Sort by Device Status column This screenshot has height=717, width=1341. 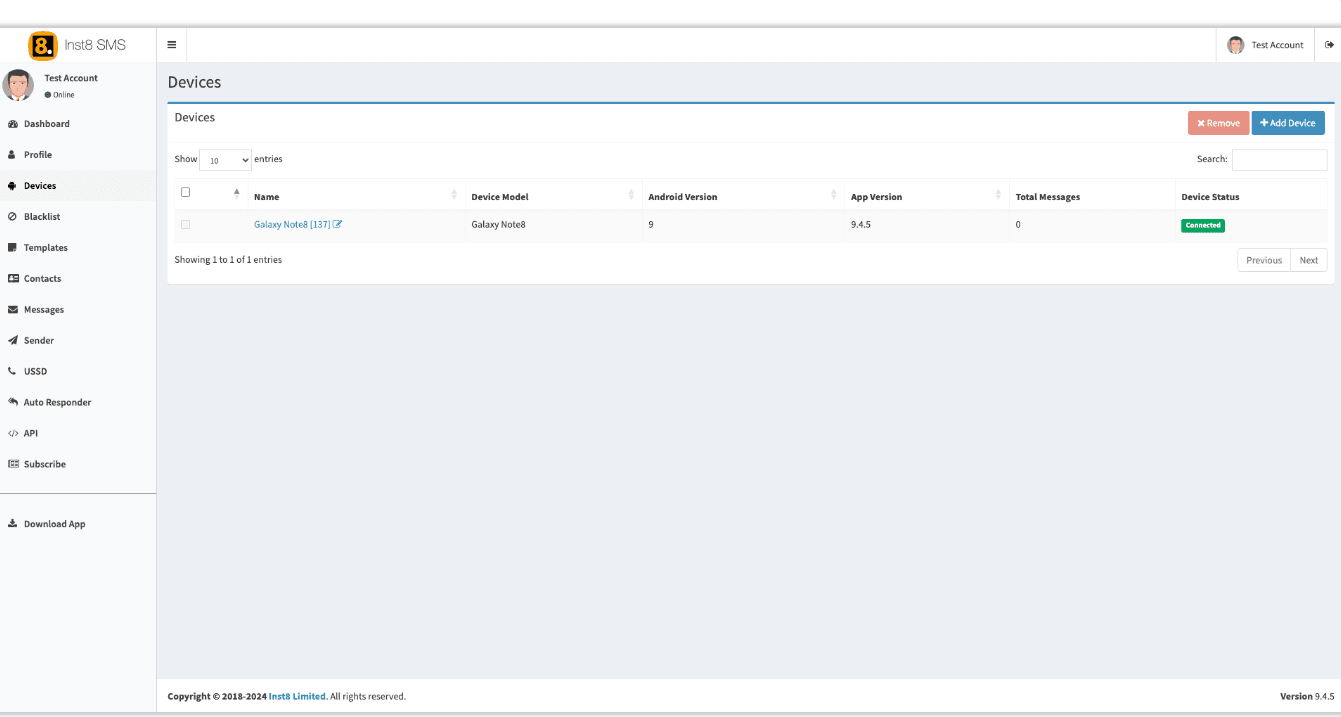[1251, 196]
